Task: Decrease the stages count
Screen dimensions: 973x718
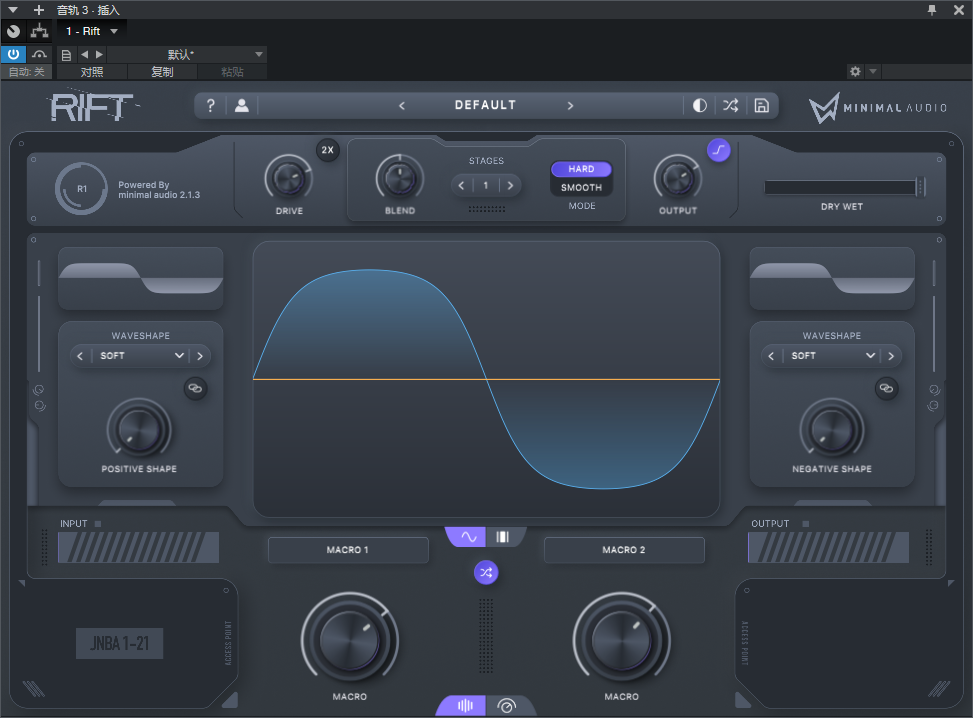Action: (x=461, y=185)
